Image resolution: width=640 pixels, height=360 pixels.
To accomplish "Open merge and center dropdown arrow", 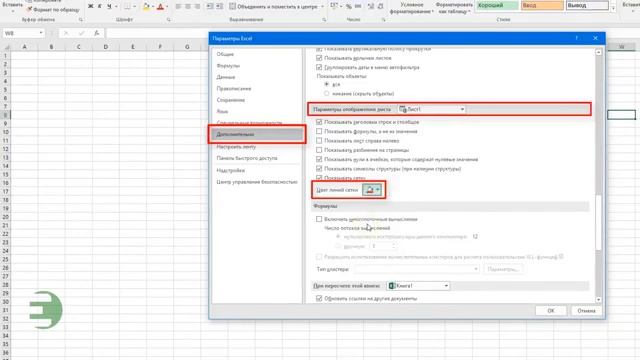I will click(x=322, y=7).
